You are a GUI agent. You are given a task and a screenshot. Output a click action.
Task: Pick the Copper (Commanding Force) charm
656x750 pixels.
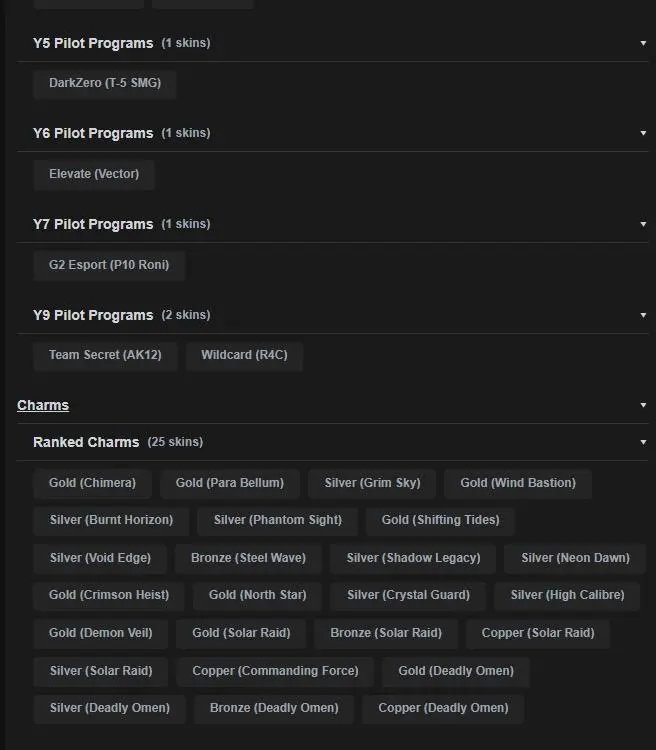coord(275,671)
